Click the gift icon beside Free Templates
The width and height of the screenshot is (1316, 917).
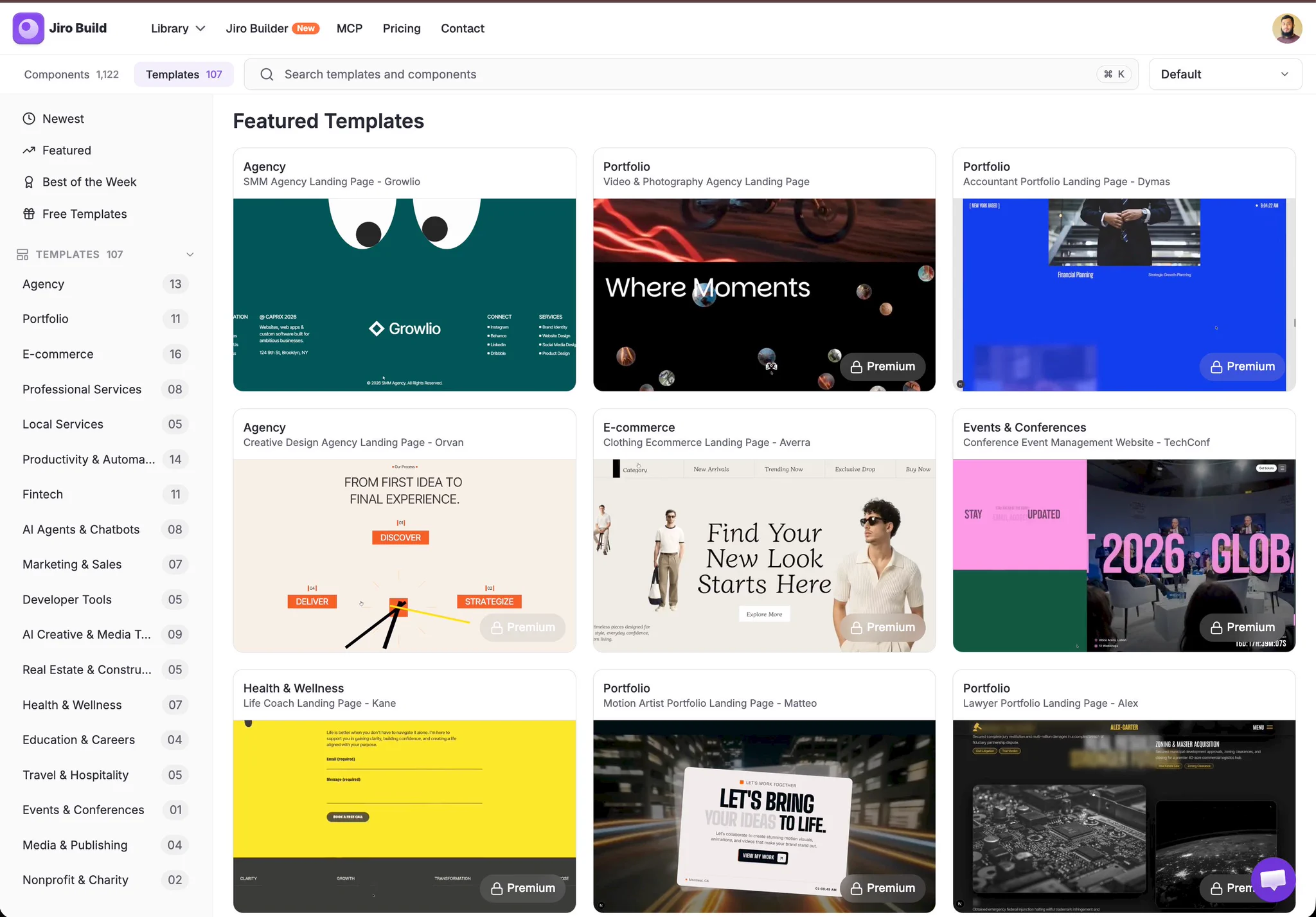point(29,214)
